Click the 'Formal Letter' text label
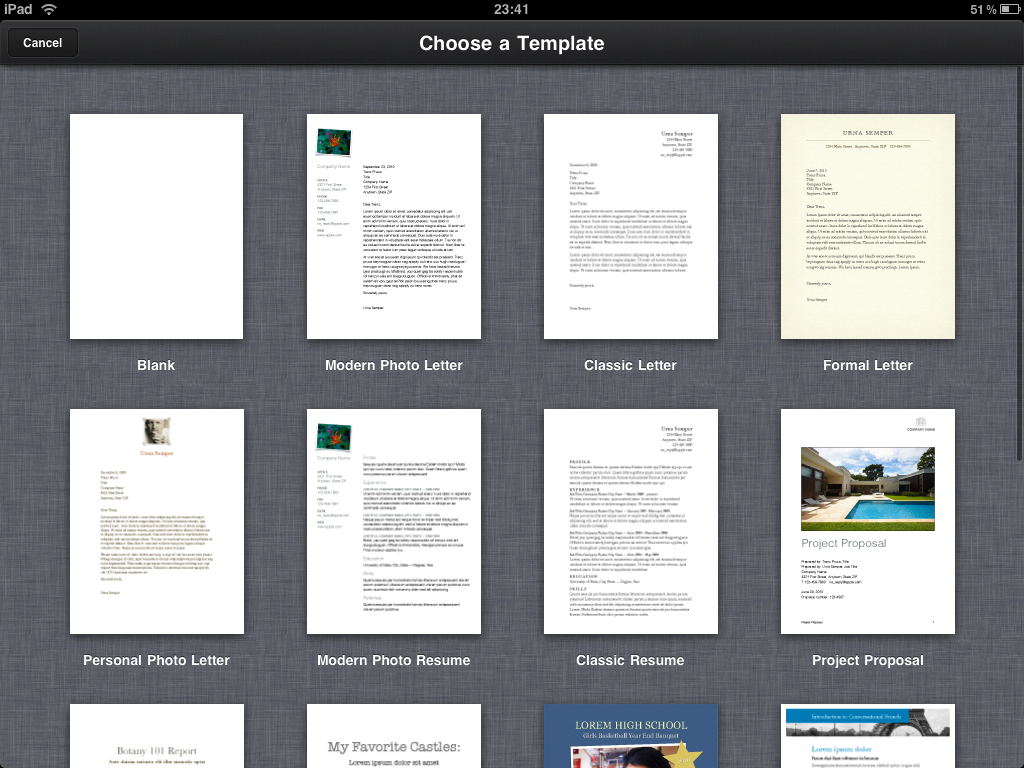The width and height of the screenshot is (1024, 768). point(867,366)
